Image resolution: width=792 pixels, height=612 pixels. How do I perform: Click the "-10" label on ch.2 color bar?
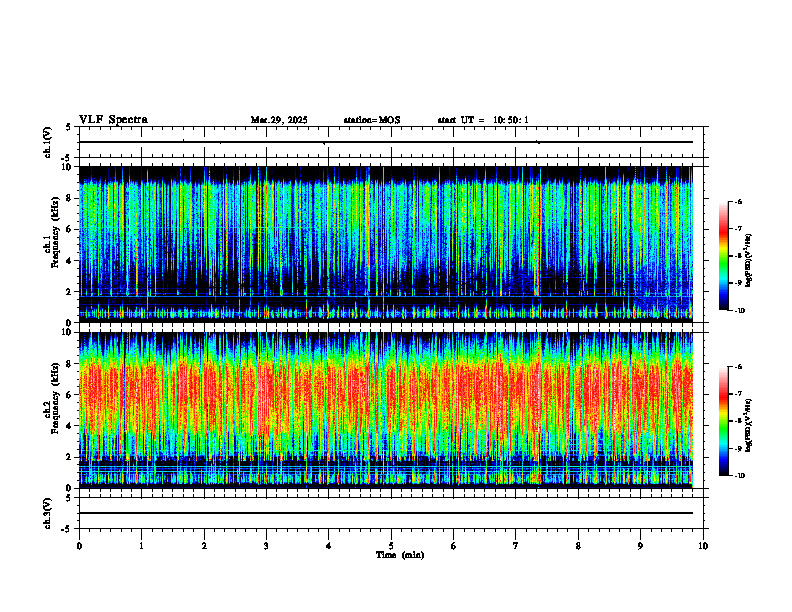pyautogui.click(x=739, y=475)
